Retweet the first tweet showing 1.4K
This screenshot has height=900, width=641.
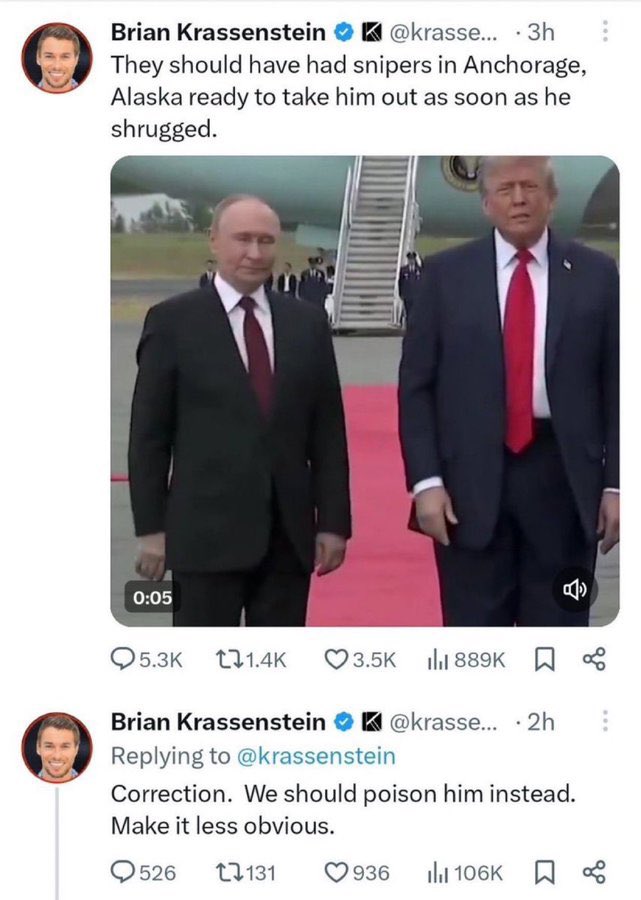coord(250,659)
